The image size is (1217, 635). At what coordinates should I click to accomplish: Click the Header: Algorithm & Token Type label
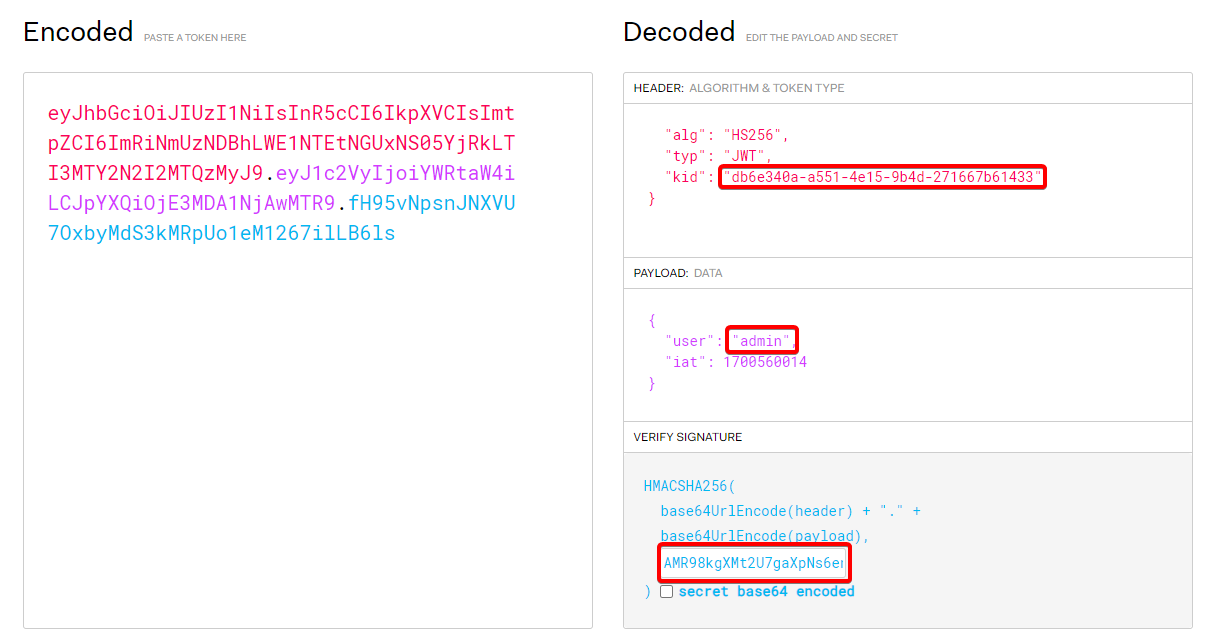(x=738, y=88)
